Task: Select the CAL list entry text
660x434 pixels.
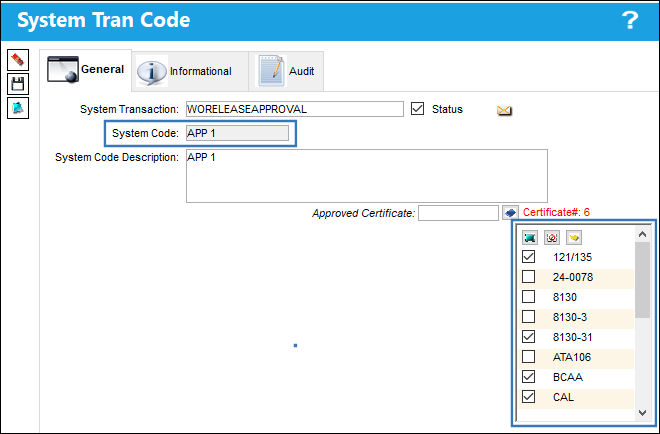Action: click(563, 397)
